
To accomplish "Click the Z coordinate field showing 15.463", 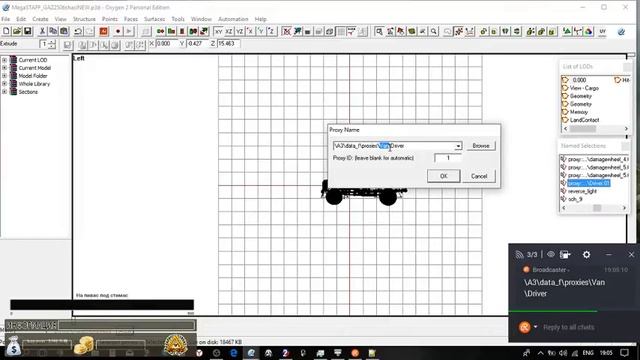I will (229, 43).
